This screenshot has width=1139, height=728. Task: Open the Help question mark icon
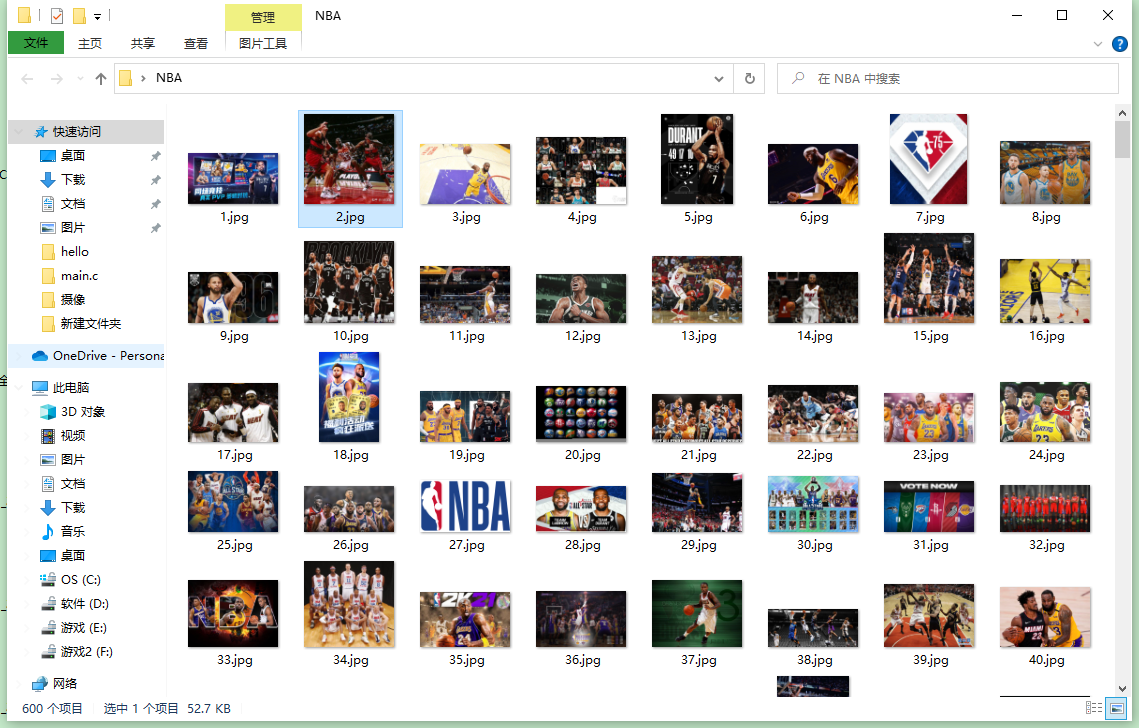tap(1119, 44)
